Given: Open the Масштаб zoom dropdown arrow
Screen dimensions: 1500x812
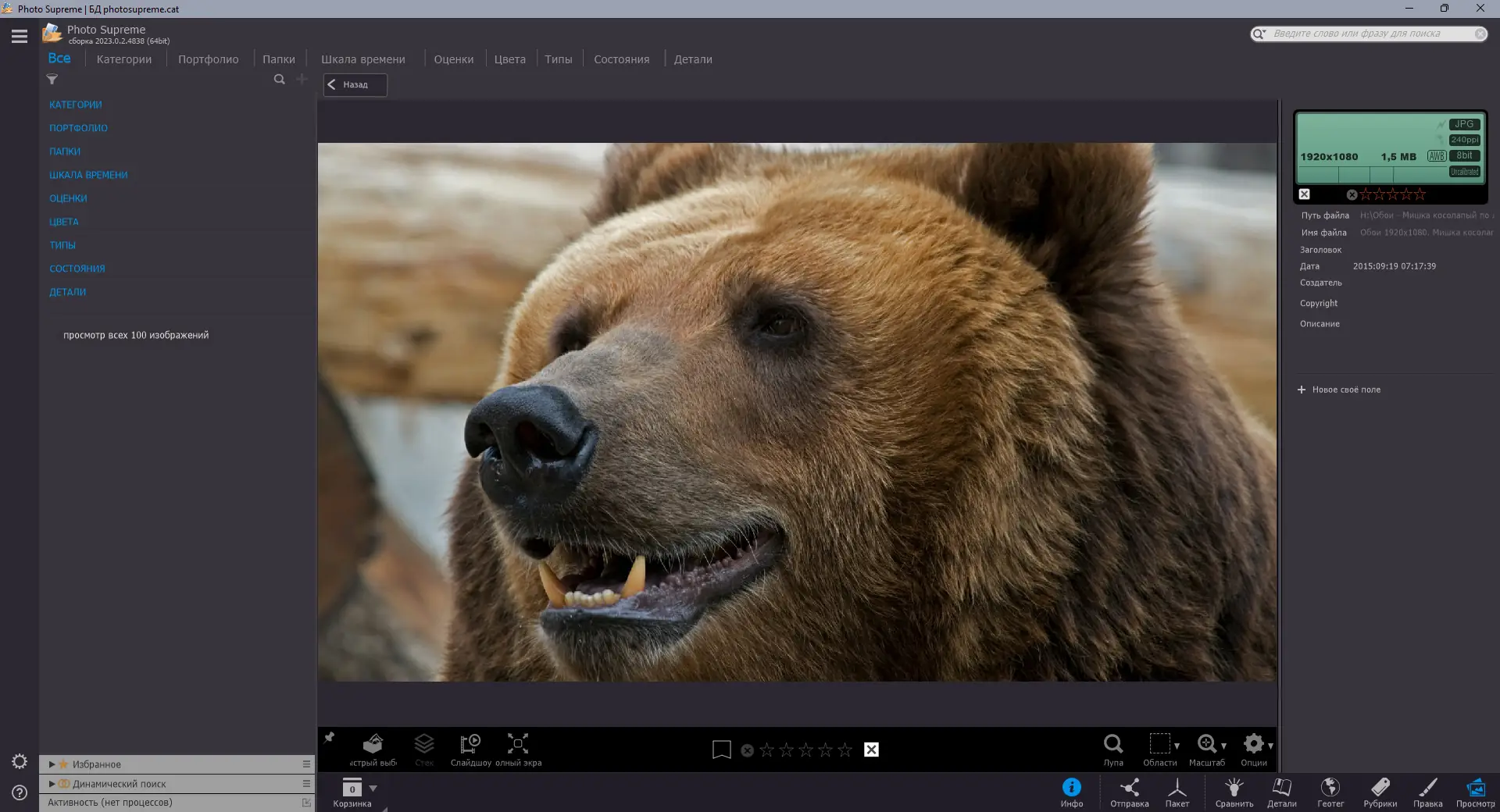Looking at the screenshot, I should point(1223,746).
